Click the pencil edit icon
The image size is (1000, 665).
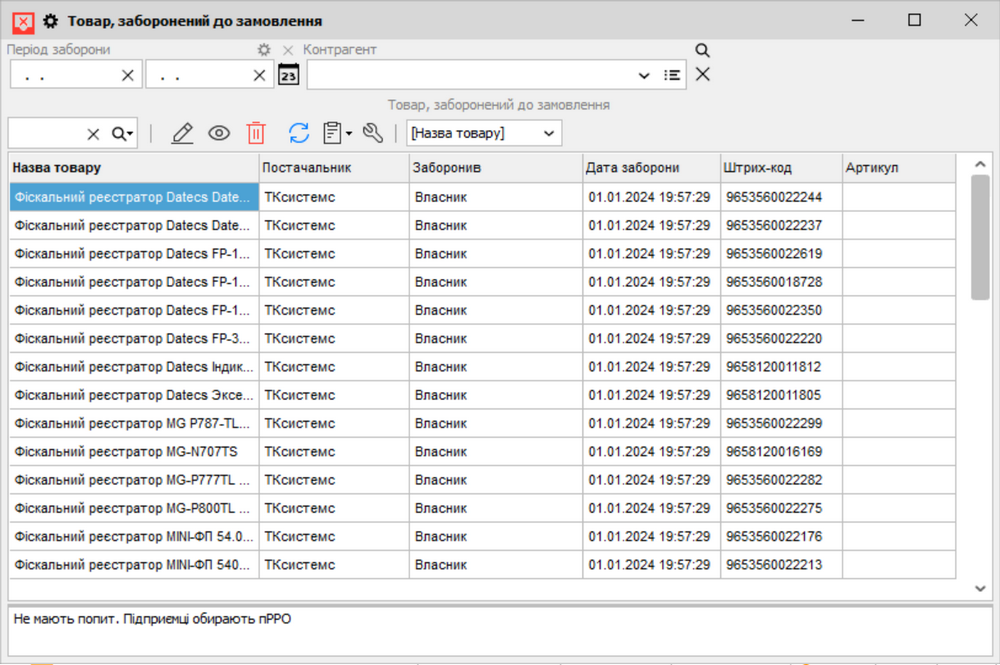click(x=182, y=133)
